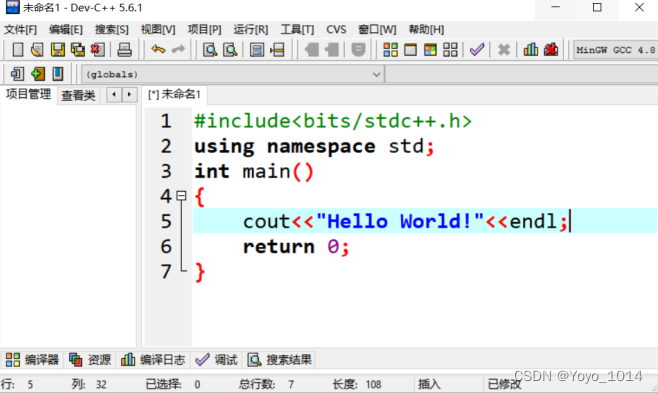
Task: Rebuild All with the grey grid icon
Action: tap(450, 50)
